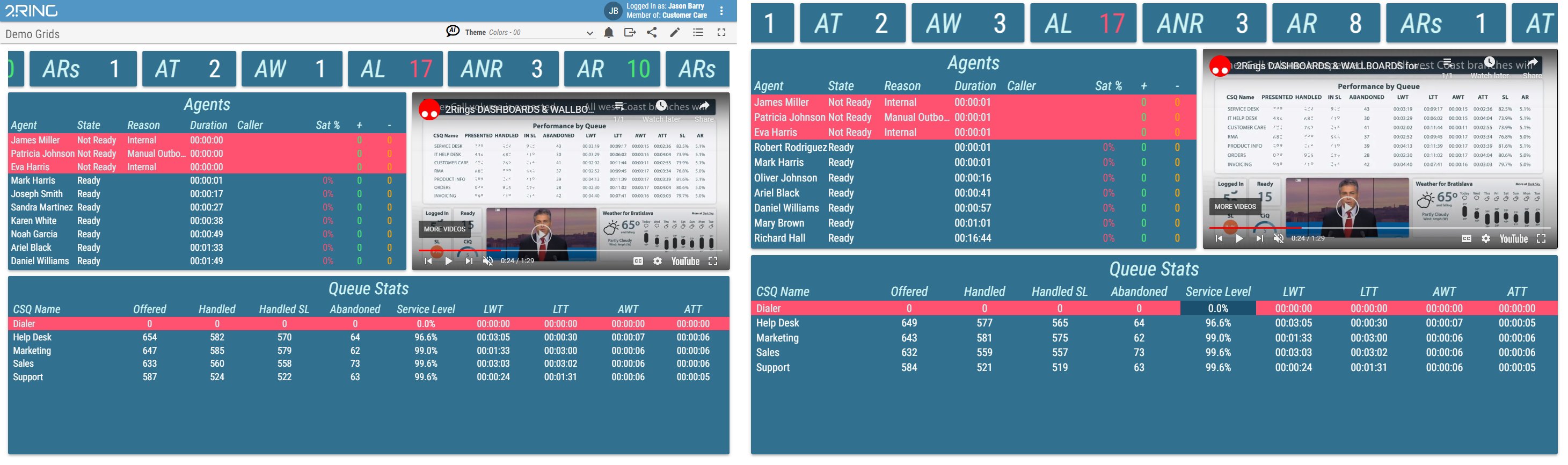Image resolution: width=1568 pixels, height=465 pixels.
Task: Click the right video's progress bar
Action: (x=1339, y=228)
